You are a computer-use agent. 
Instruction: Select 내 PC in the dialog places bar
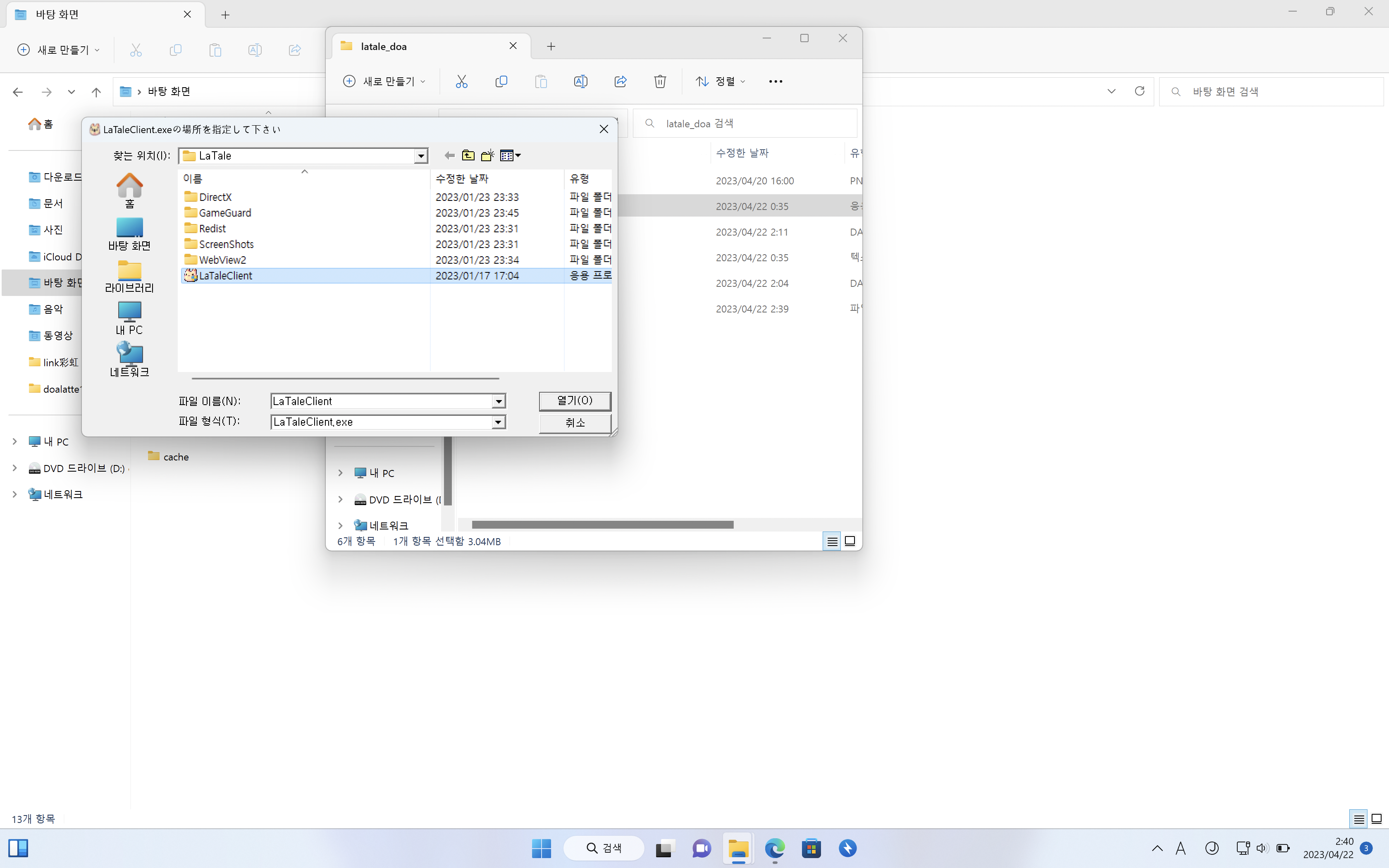pyautogui.click(x=130, y=319)
